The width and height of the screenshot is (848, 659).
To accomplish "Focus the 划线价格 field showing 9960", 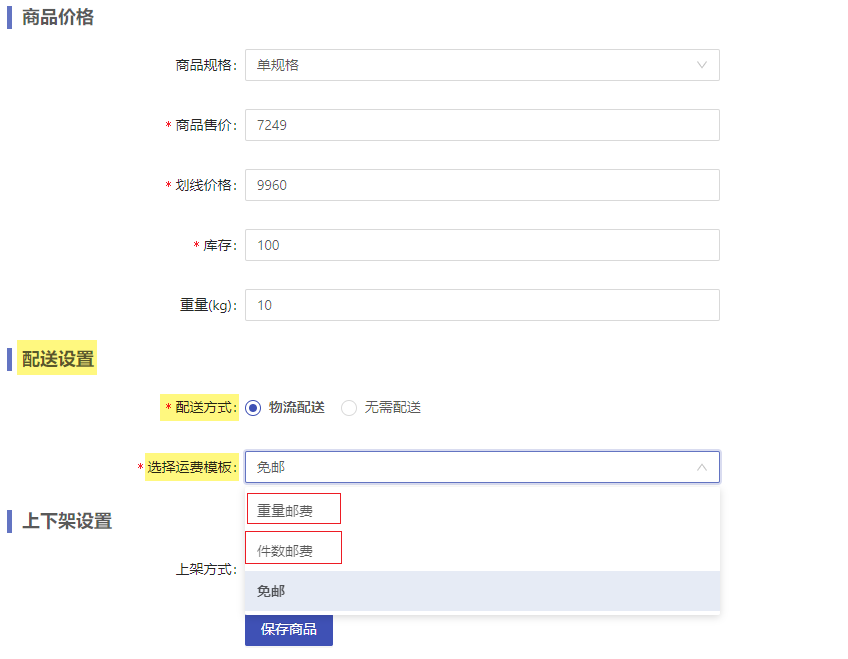I will 482,185.
